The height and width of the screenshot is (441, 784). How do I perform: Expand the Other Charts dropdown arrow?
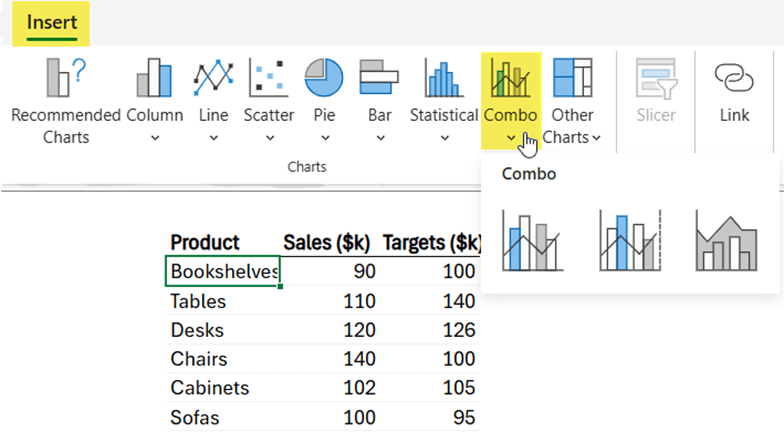point(596,138)
